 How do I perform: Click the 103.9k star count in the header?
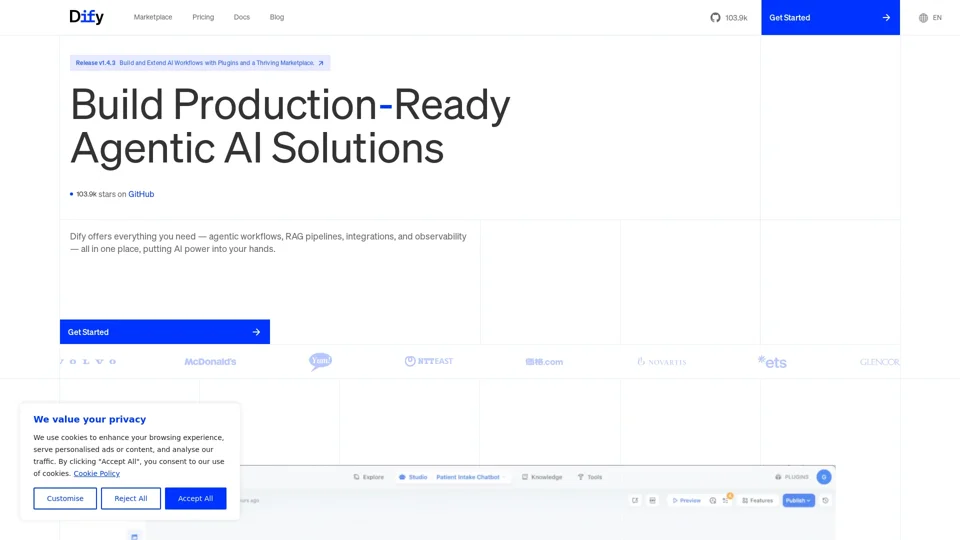tap(737, 18)
